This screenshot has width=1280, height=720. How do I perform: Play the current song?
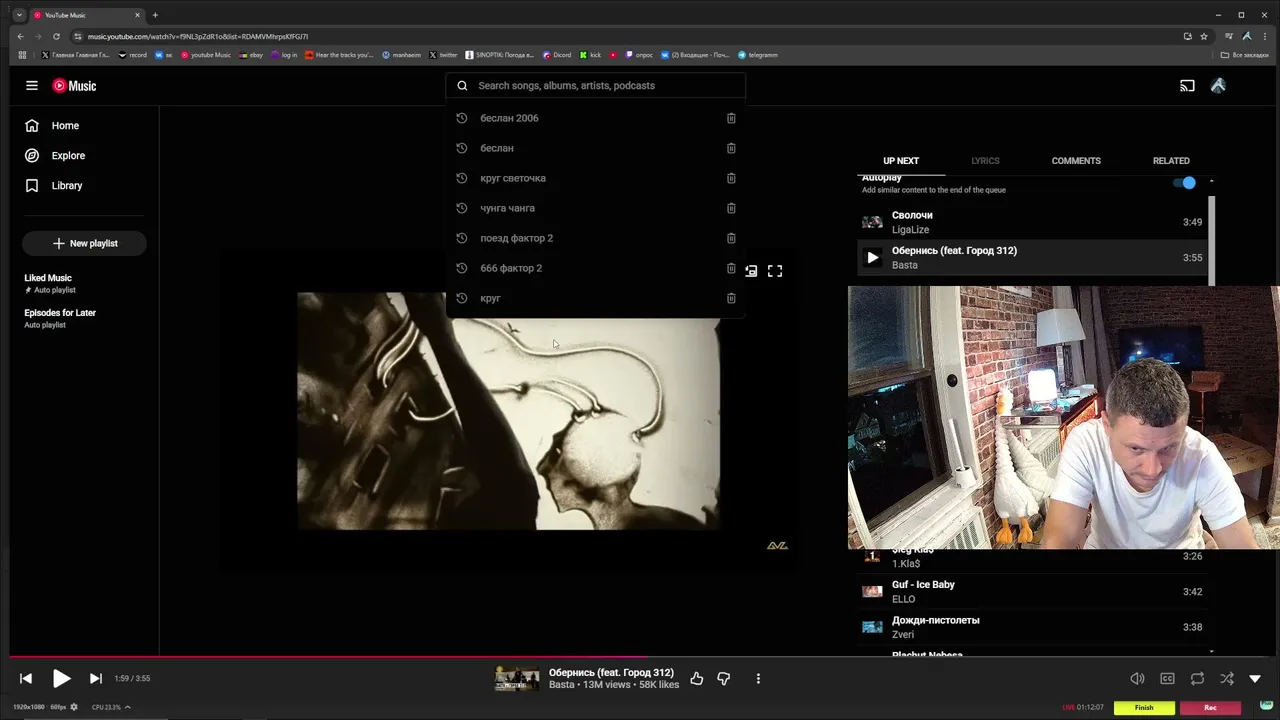(61, 678)
